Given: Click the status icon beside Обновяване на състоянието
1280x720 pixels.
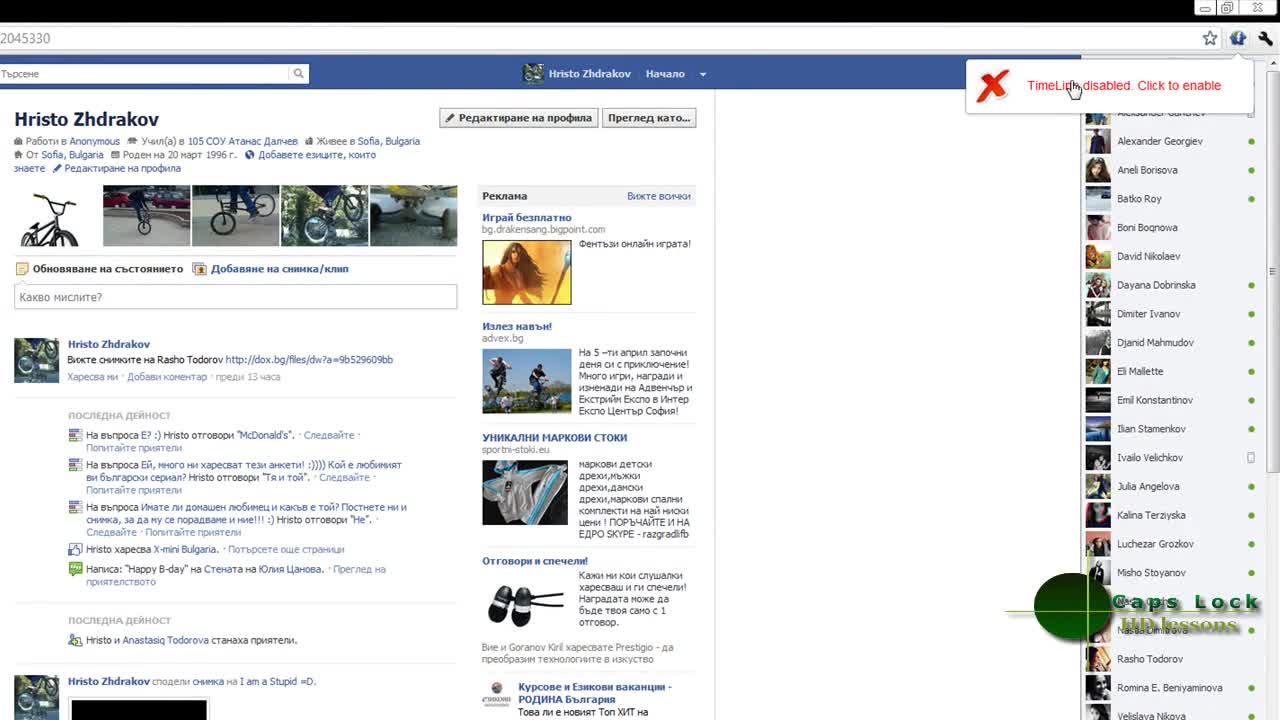Looking at the screenshot, I should tap(21, 269).
